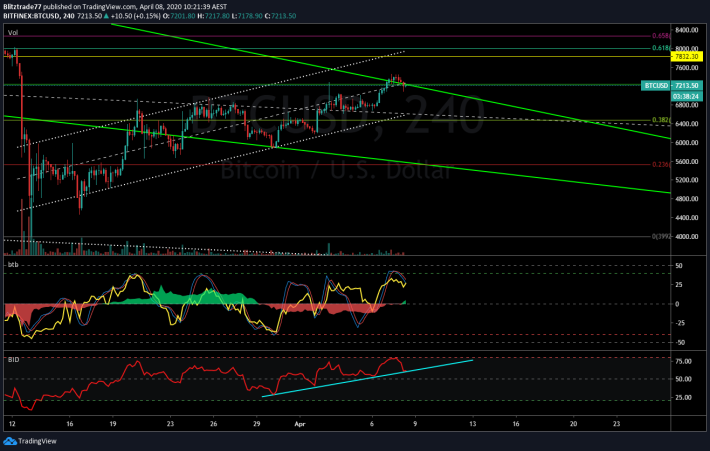The height and width of the screenshot is (451, 710).
Task: Click the TradingView cloud logo icon
Action: [10, 441]
